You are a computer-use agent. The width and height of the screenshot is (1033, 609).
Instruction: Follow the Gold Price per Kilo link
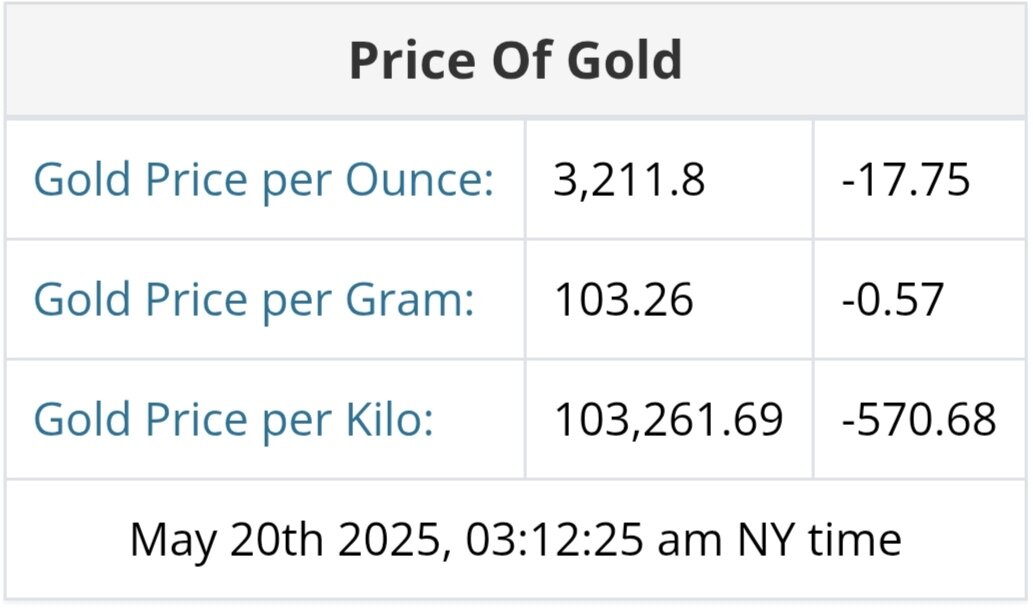pyautogui.click(x=234, y=420)
